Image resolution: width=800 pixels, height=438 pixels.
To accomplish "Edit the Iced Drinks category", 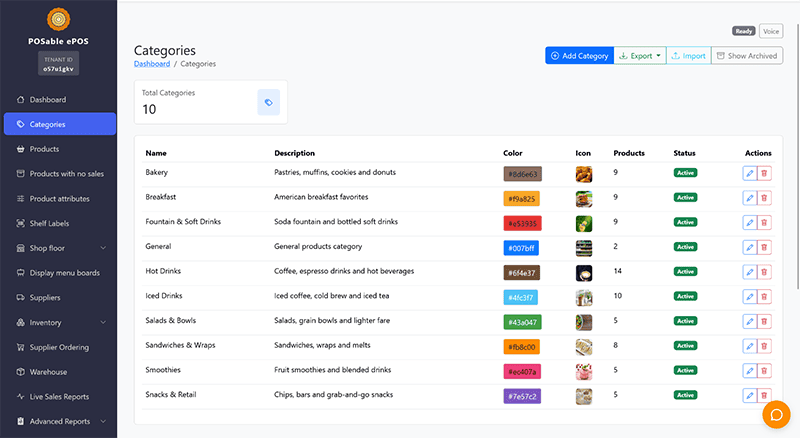I will coord(749,297).
